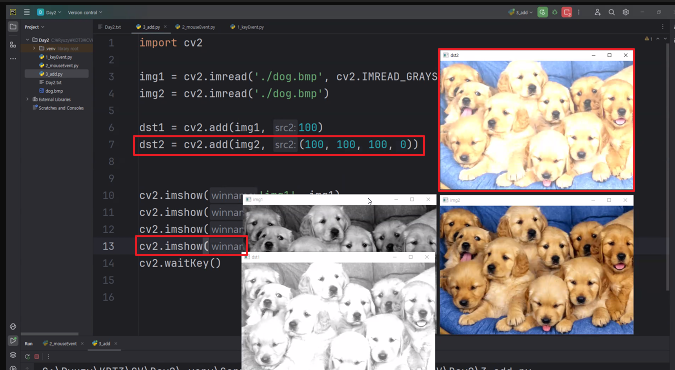The width and height of the screenshot is (675, 370).
Task: Switch to the 3_add.py editor tab
Action: point(149,27)
